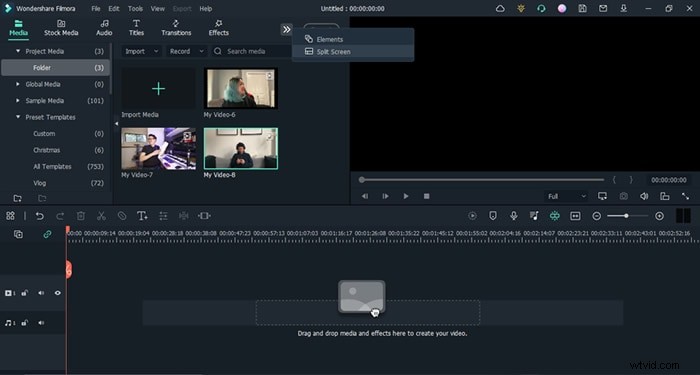Collapse the Preset Templates node
Viewport: 700px width, 375px height.
[18, 117]
